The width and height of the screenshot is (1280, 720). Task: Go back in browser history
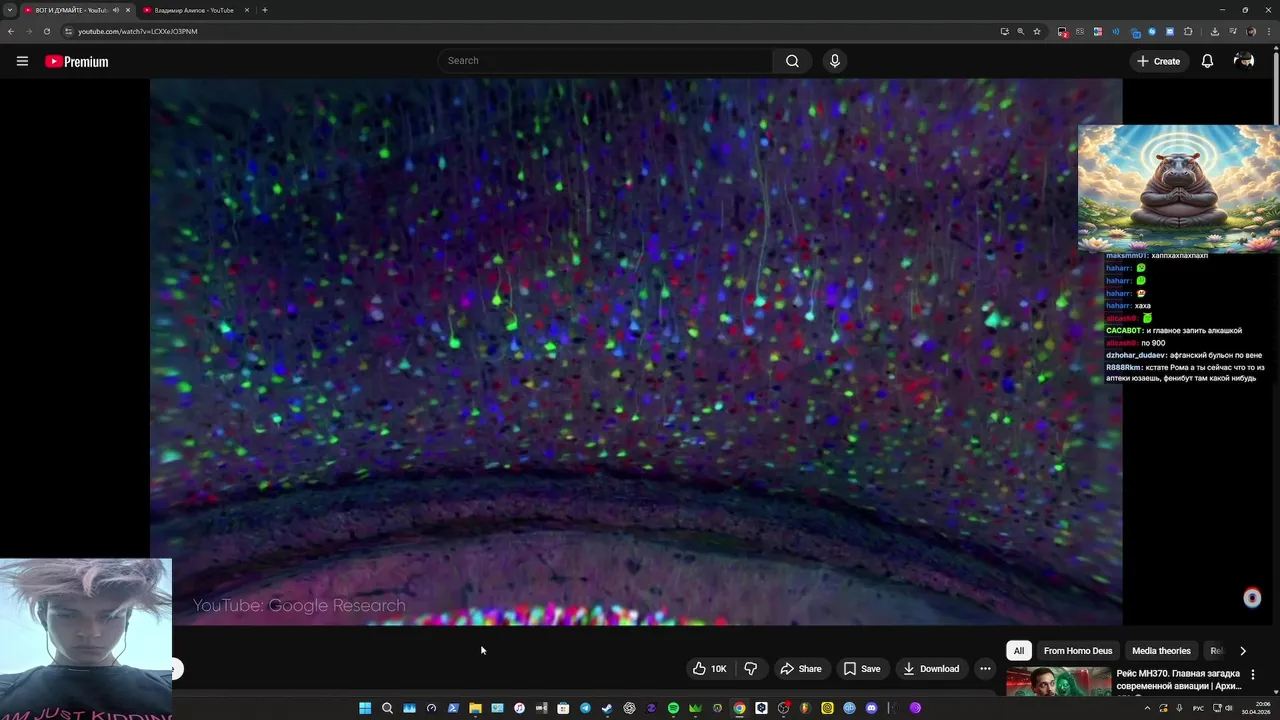click(x=11, y=31)
